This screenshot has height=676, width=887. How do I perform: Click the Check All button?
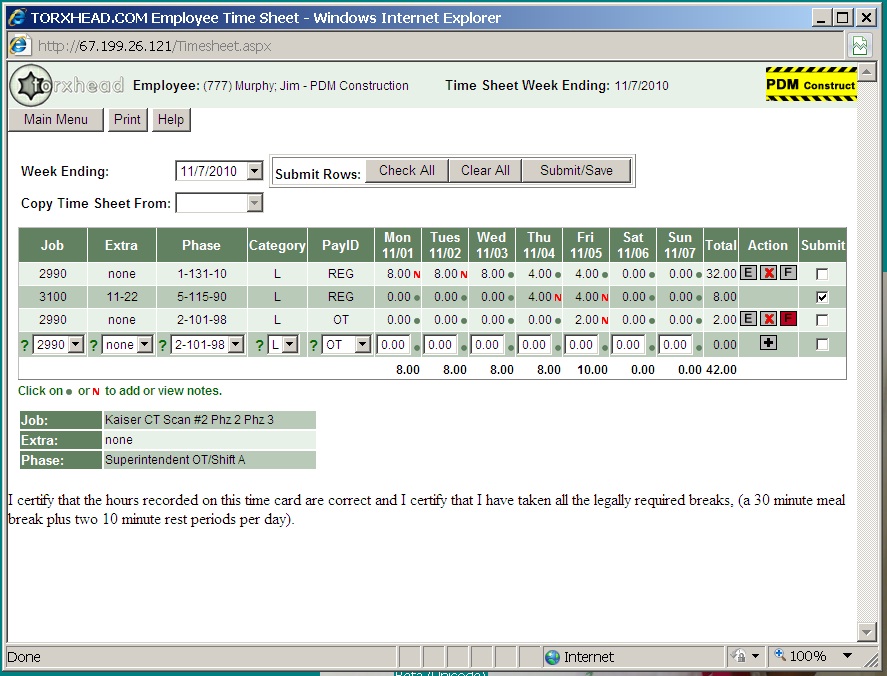coord(406,171)
